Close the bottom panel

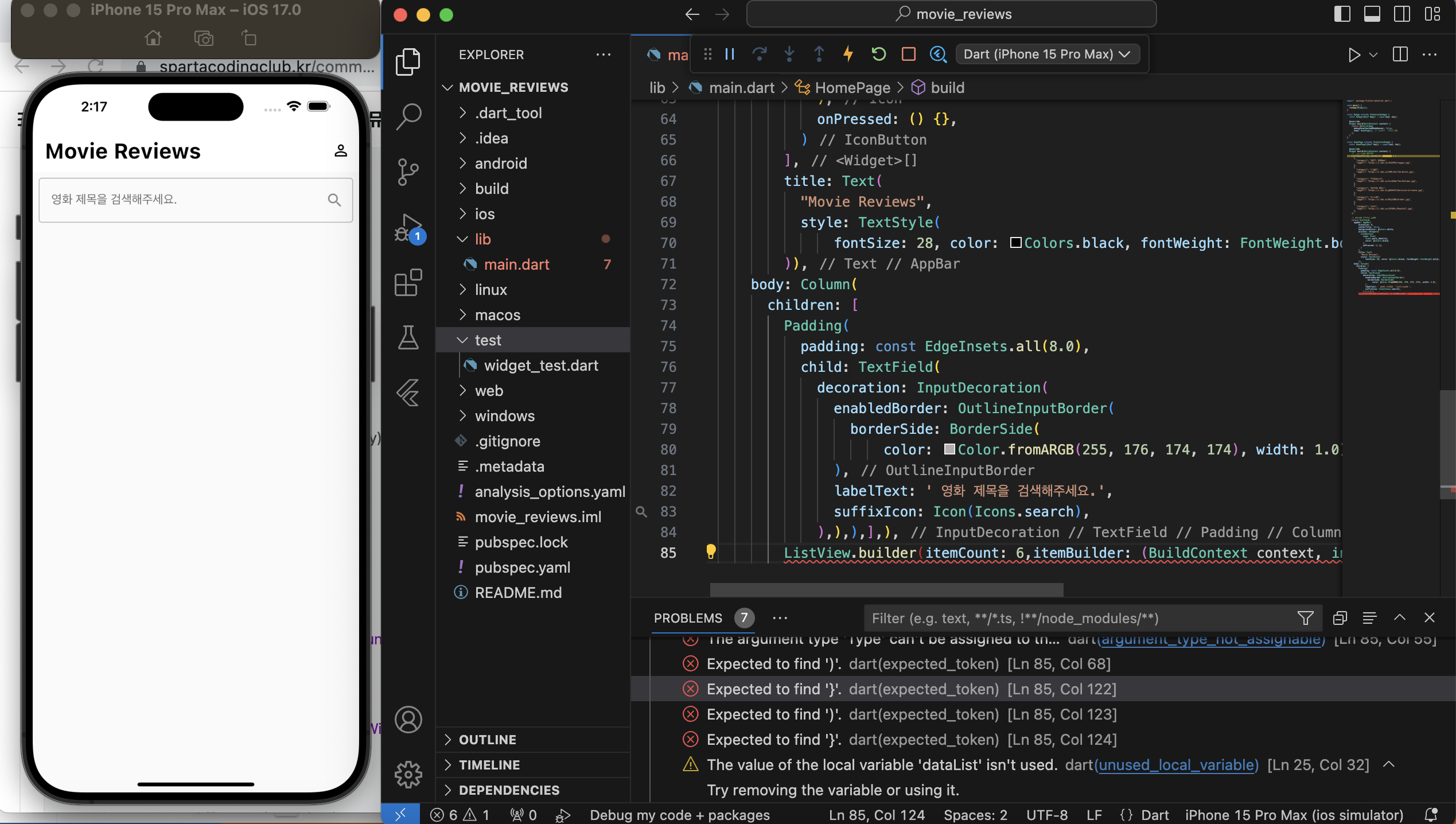coord(1430,617)
